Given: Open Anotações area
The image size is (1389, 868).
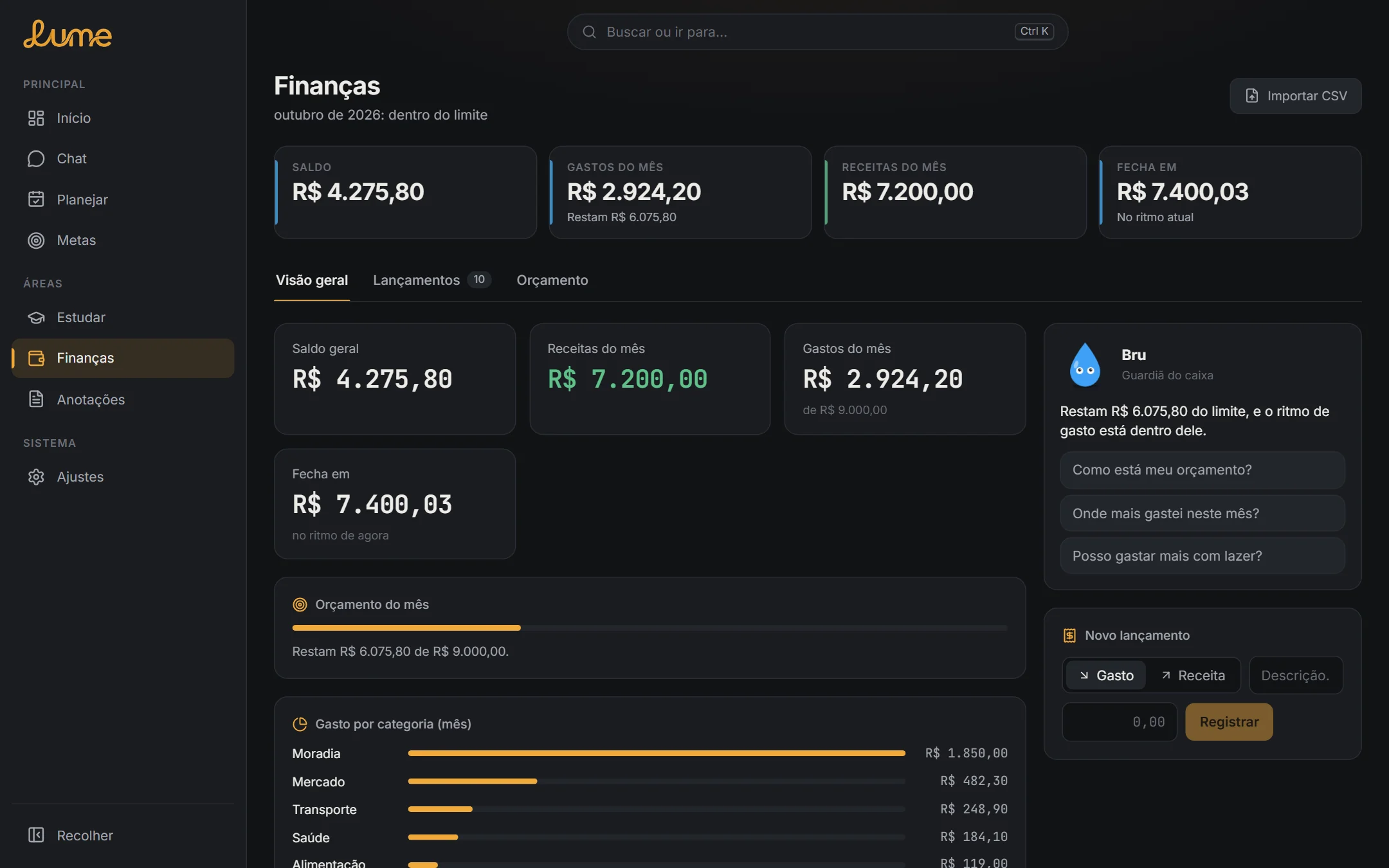Looking at the screenshot, I should (123, 399).
